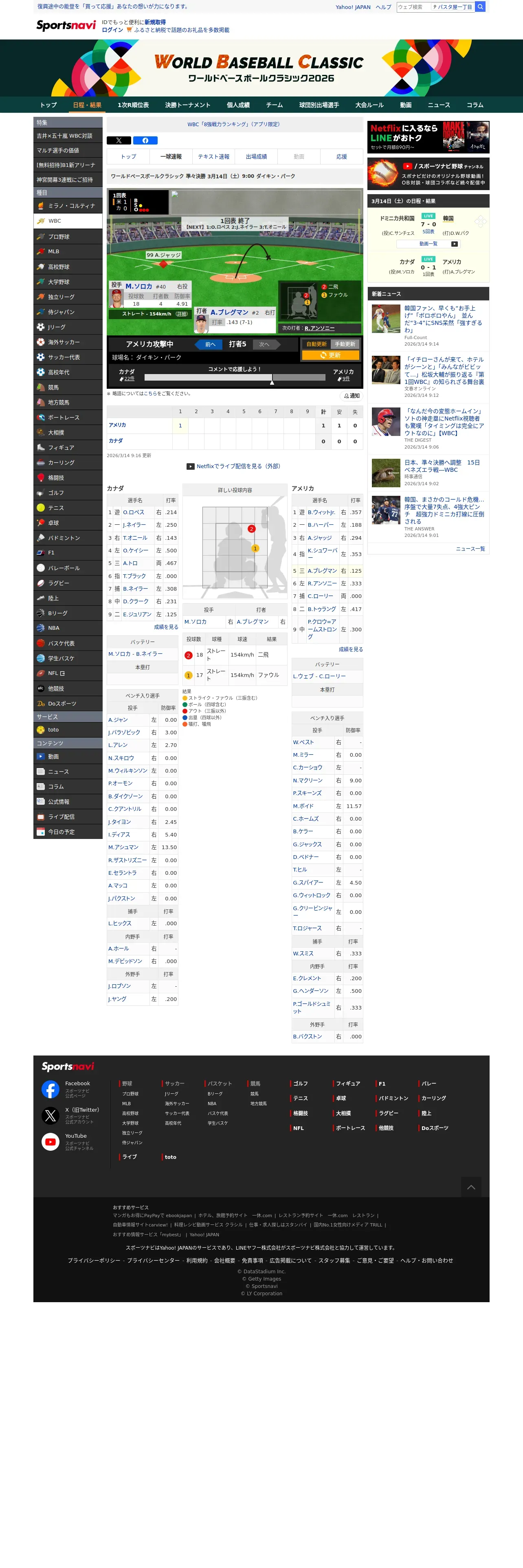Click the cheer comment balance slider bar

[235, 377]
